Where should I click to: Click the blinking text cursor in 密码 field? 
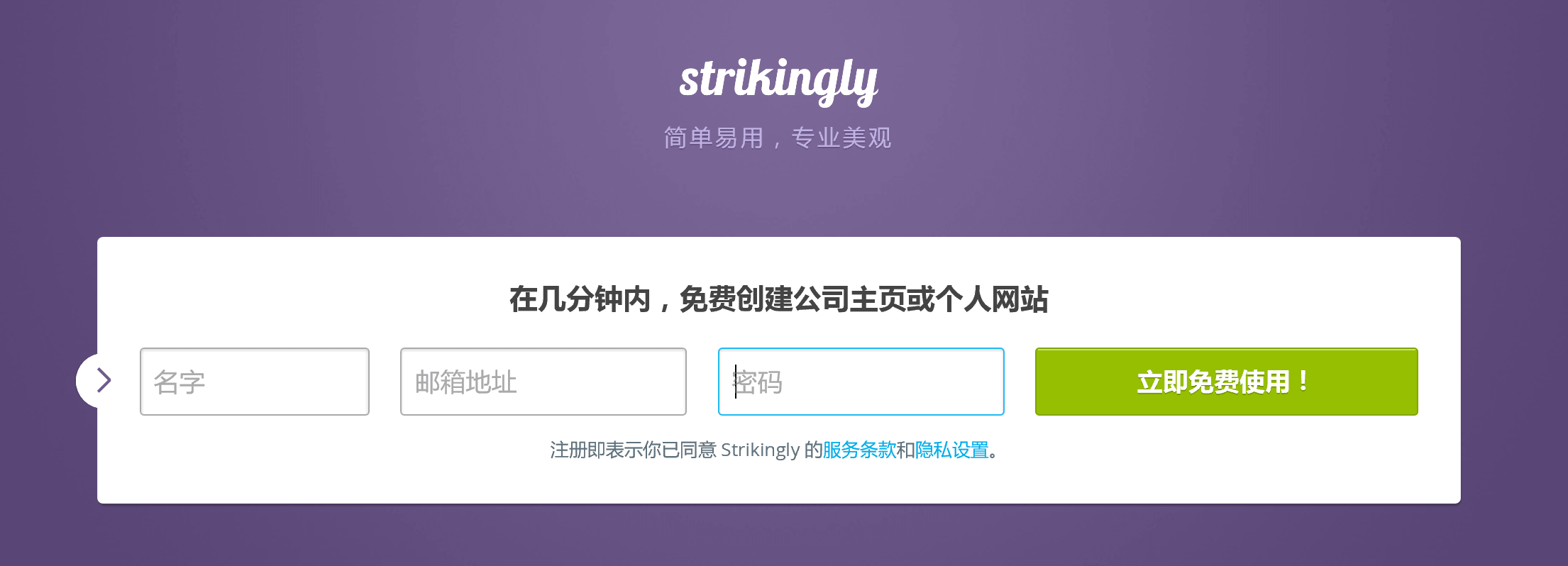pyautogui.click(x=736, y=382)
